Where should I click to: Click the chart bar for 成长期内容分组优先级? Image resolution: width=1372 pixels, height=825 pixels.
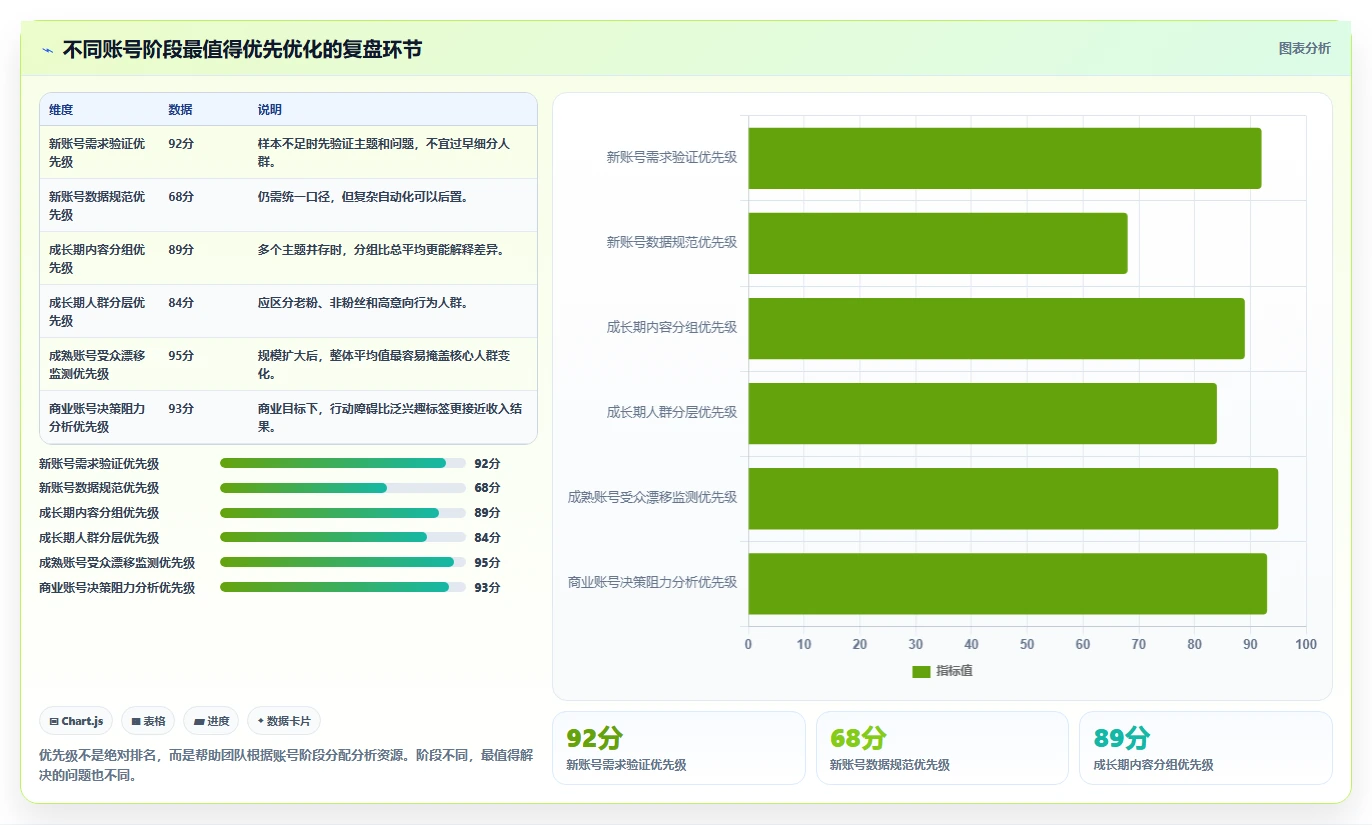pyautogui.click(x=996, y=328)
